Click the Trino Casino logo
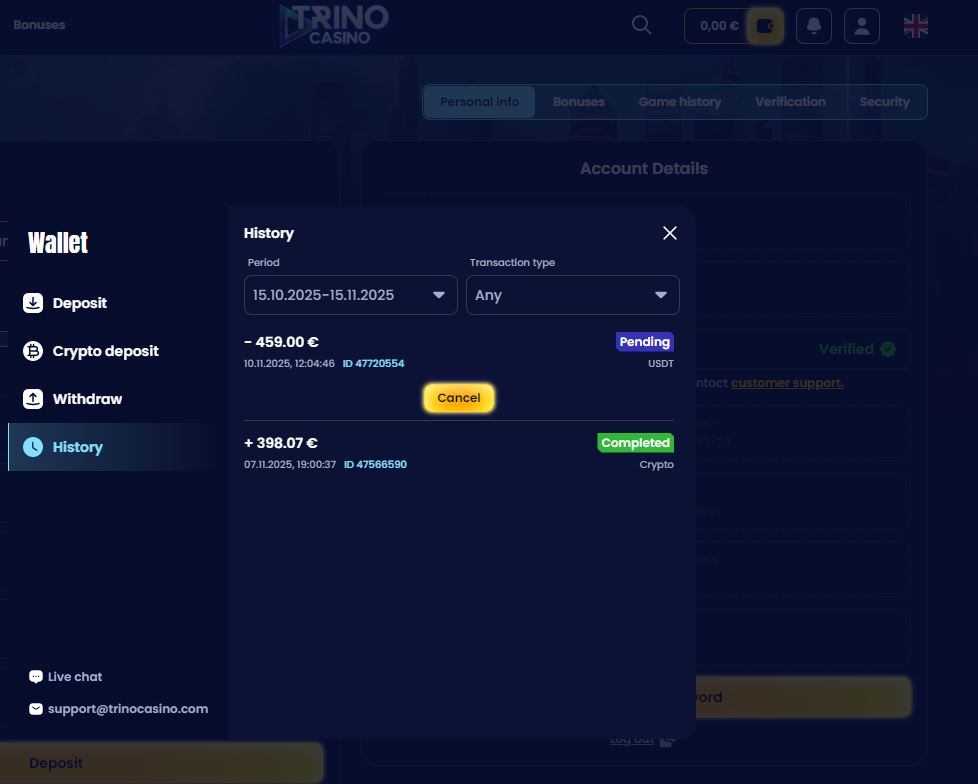 tap(334, 25)
